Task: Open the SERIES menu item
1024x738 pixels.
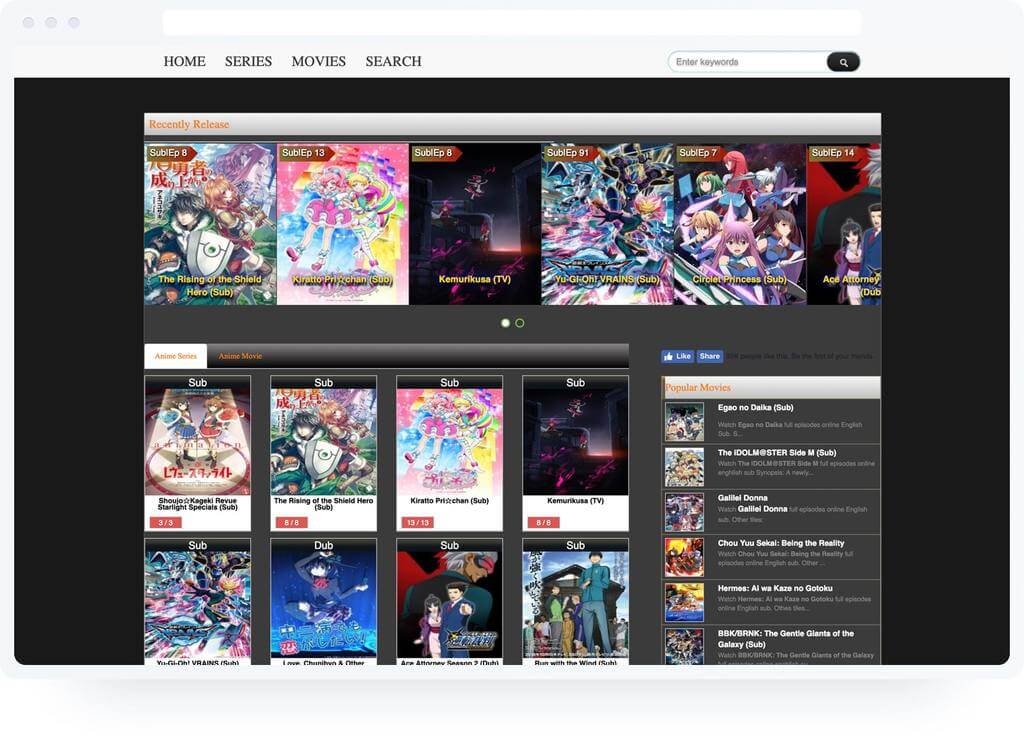Action: tap(248, 61)
